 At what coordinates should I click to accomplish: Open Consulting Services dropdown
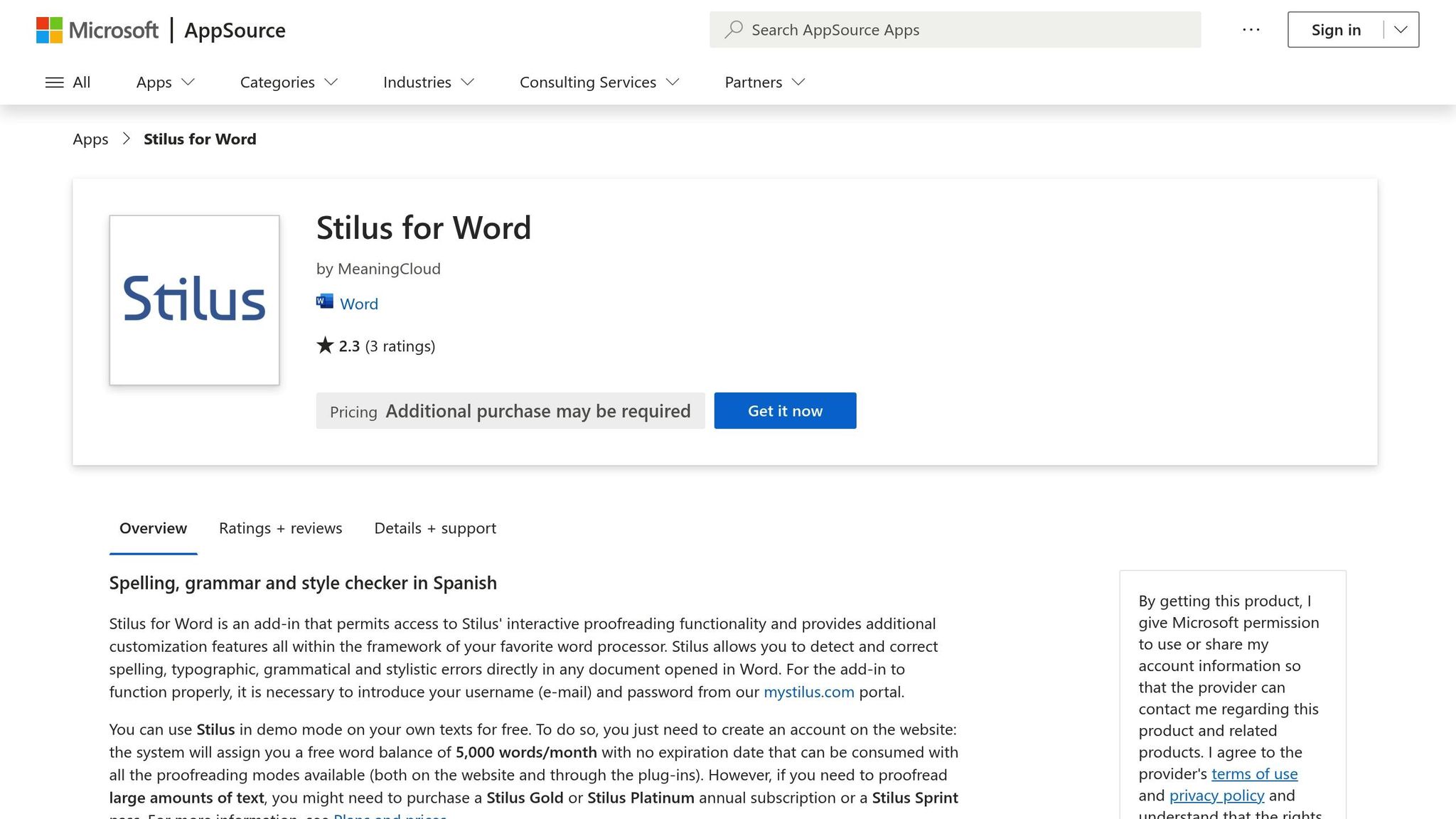(599, 82)
